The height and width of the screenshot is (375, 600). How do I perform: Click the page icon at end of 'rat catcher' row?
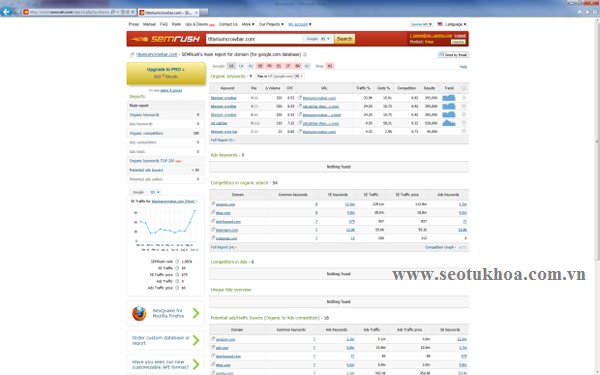(x=463, y=123)
